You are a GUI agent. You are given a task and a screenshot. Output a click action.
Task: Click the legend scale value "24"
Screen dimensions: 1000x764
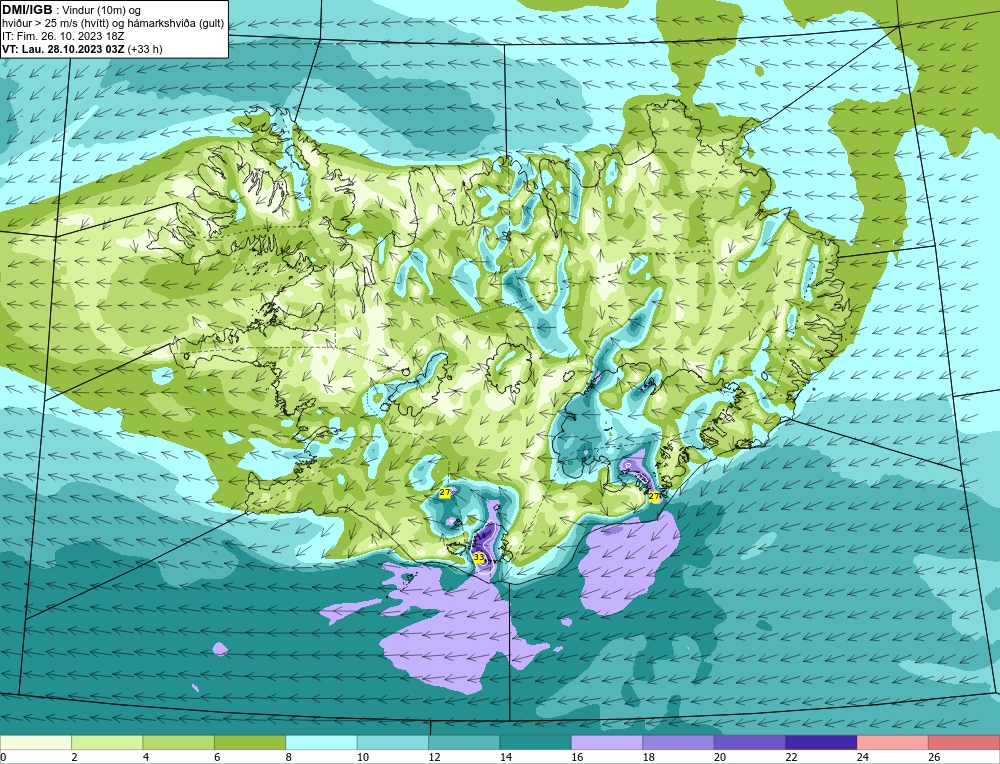[863, 757]
